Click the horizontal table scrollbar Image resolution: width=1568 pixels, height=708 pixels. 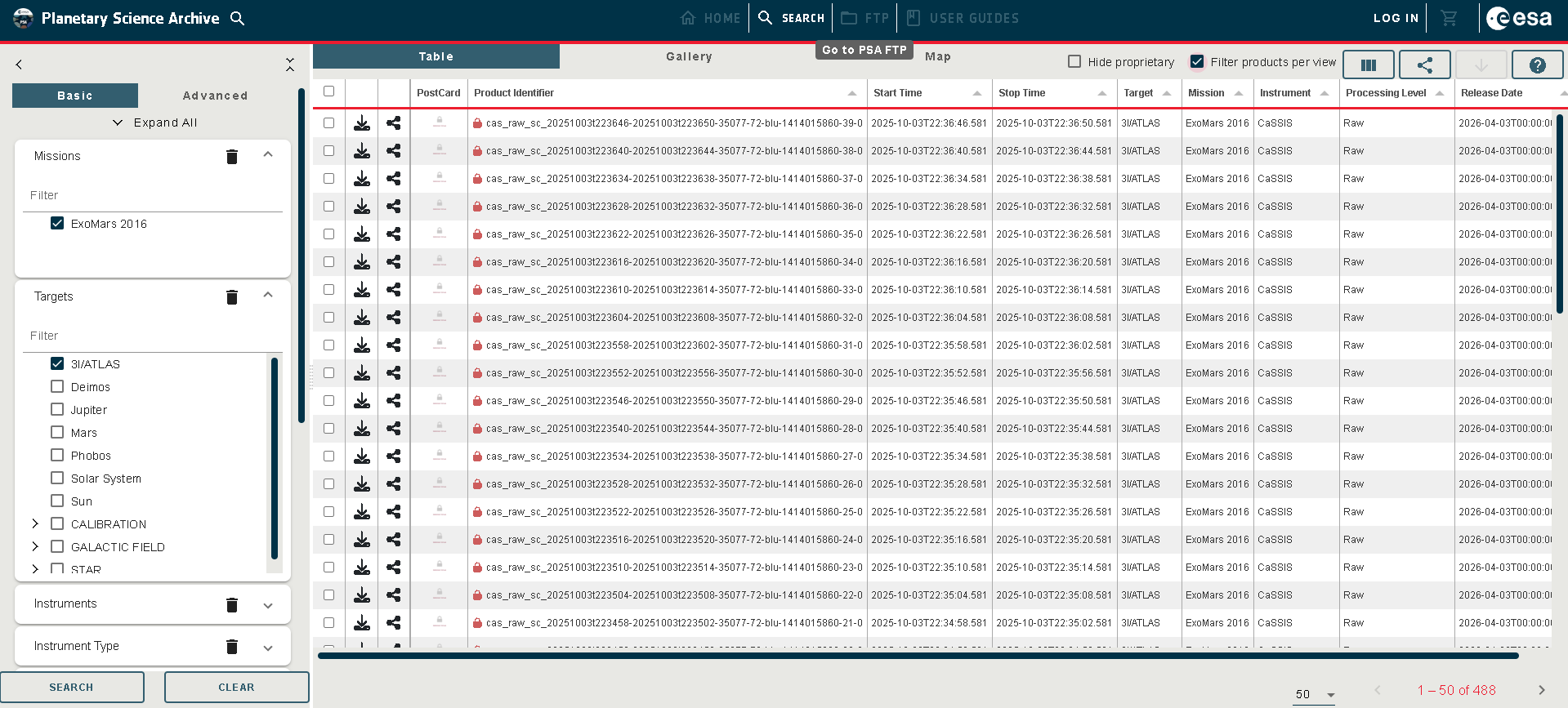tap(918, 655)
